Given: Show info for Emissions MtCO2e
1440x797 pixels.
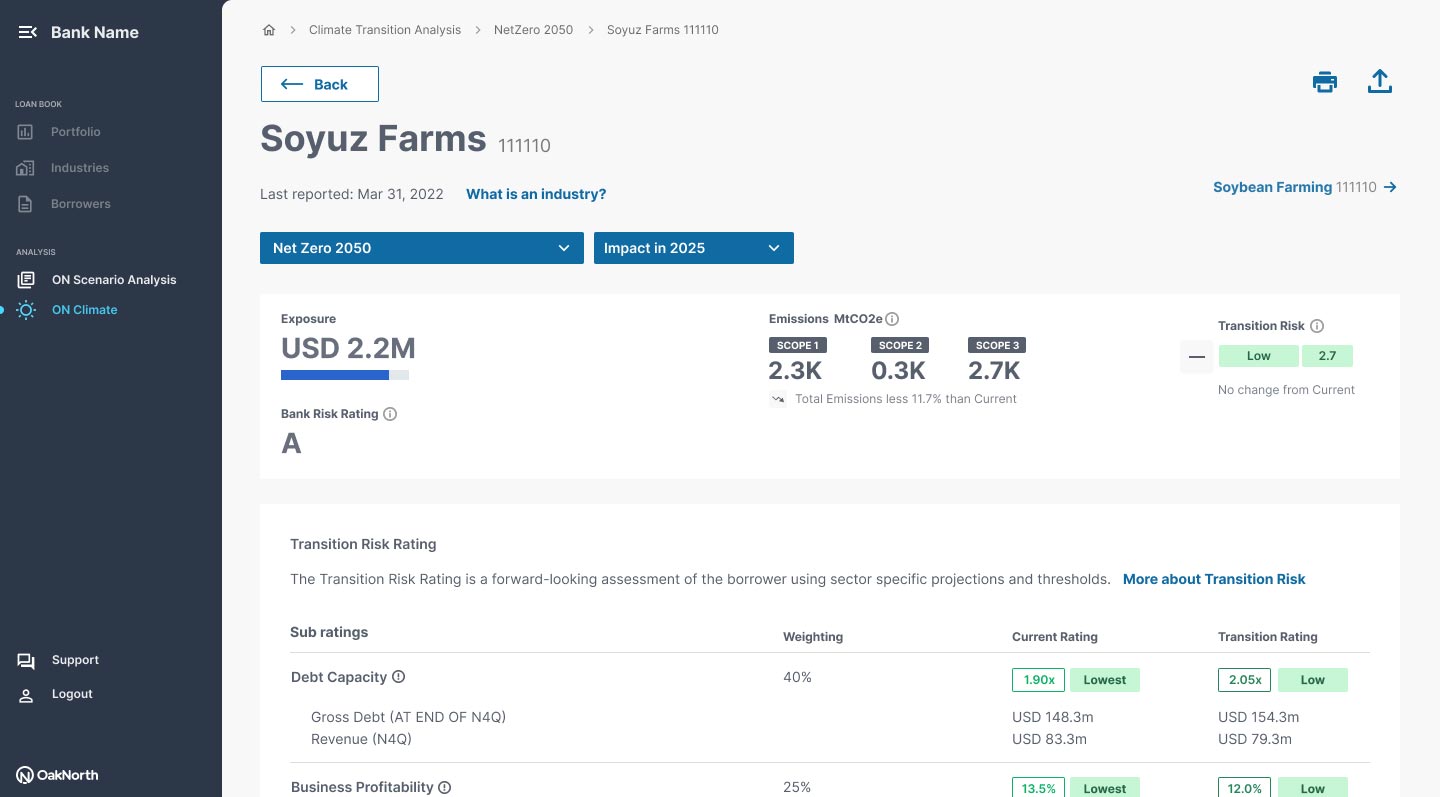Looking at the screenshot, I should [892, 319].
